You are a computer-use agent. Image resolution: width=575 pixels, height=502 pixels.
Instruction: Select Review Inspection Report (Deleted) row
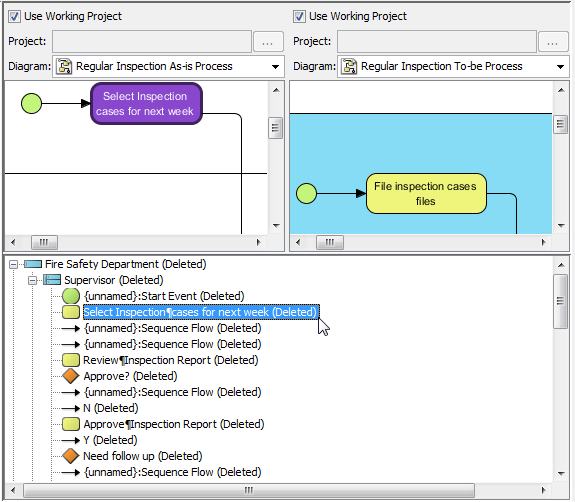point(171,360)
